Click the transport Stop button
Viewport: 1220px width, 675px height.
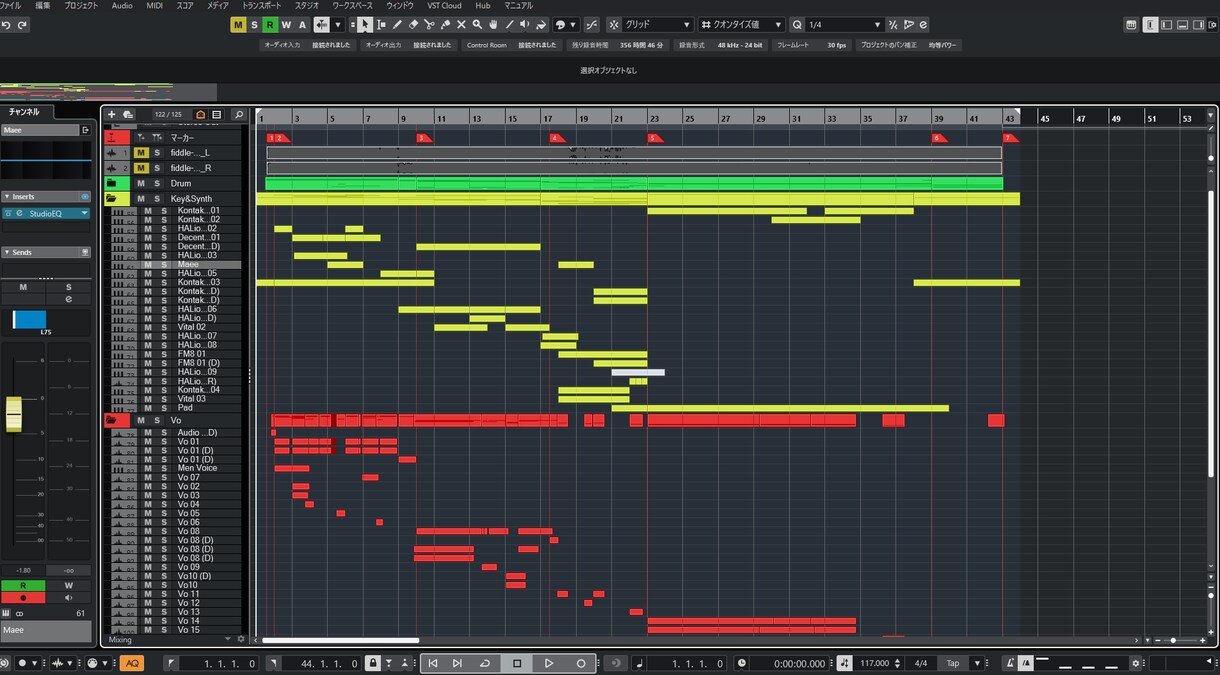[x=517, y=663]
